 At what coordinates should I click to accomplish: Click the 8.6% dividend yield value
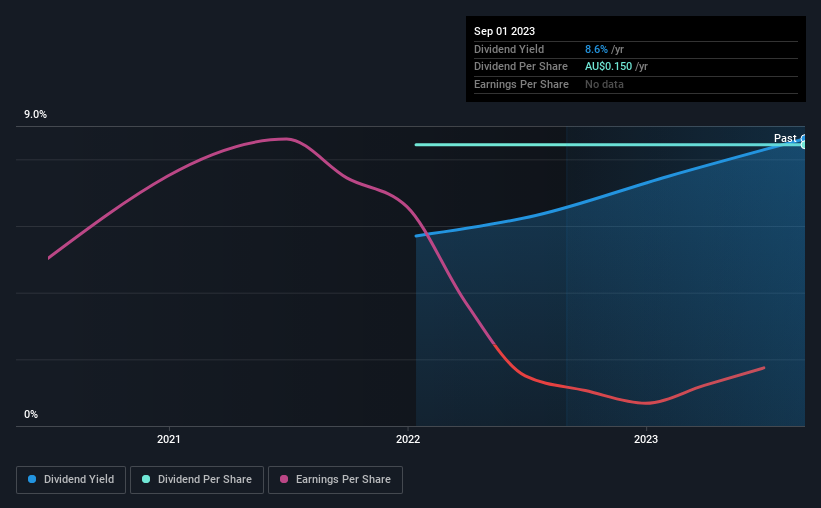click(596, 49)
